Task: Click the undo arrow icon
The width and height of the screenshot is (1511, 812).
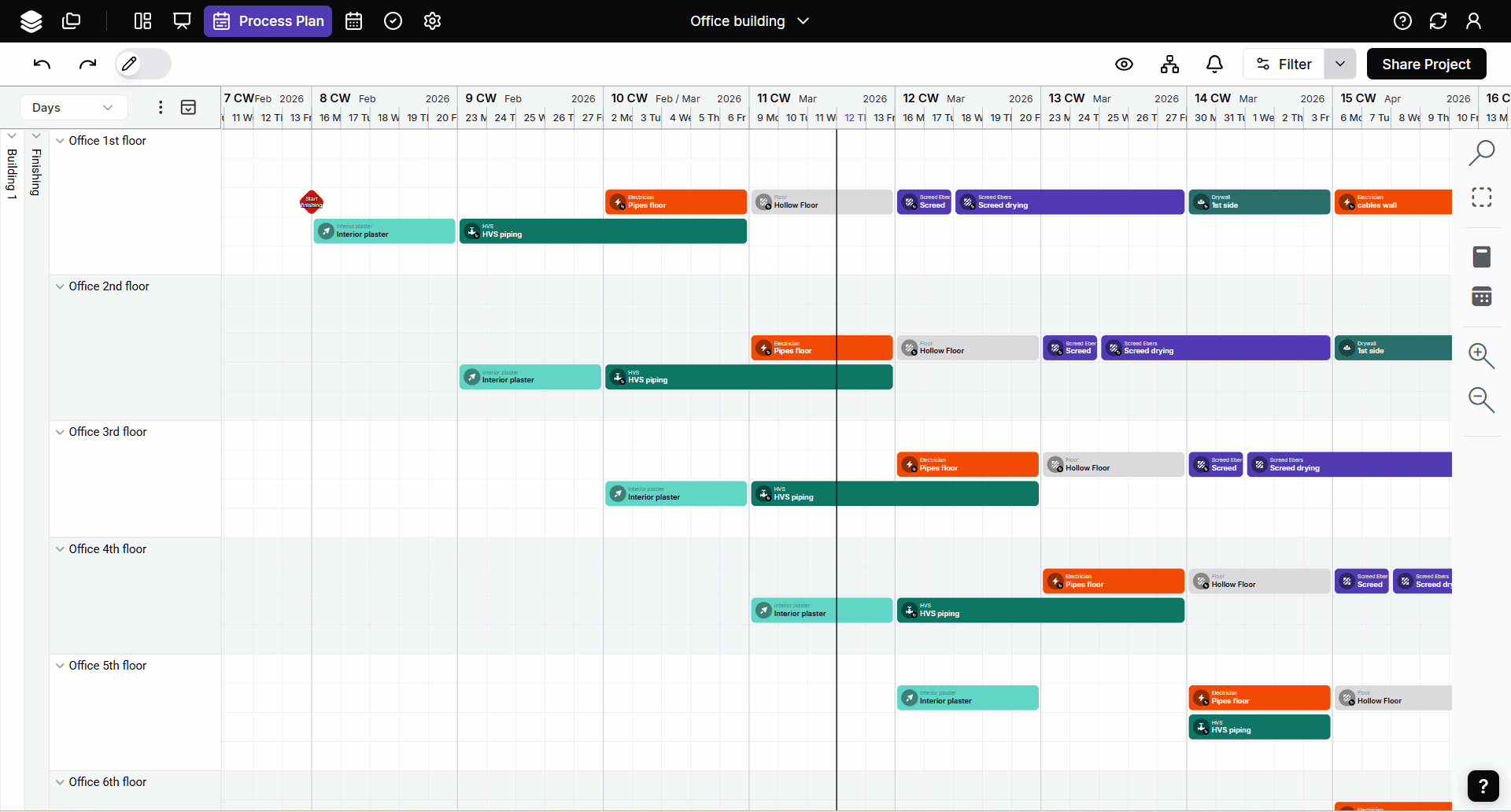Action: 42,64
